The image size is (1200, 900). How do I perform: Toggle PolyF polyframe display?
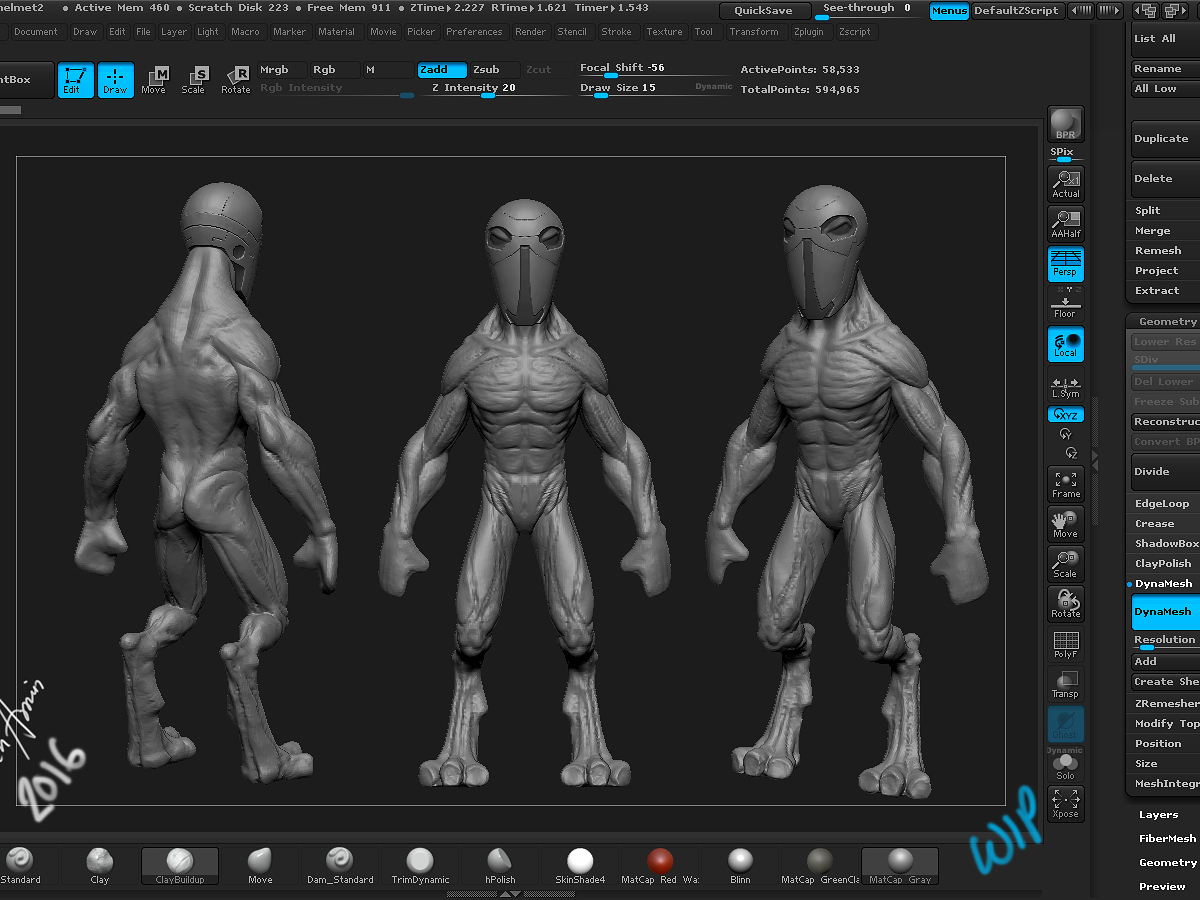pyautogui.click(x=1065, y=644)
